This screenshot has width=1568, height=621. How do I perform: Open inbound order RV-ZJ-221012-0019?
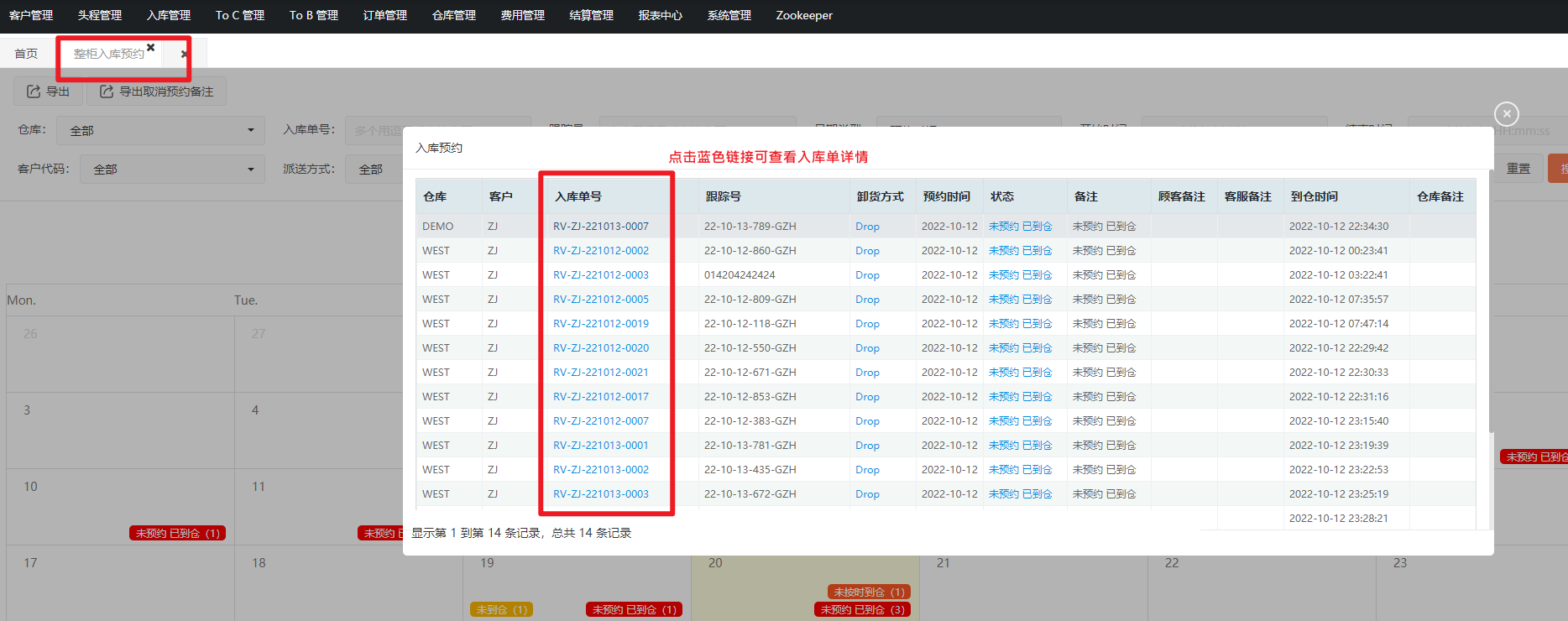601,324
